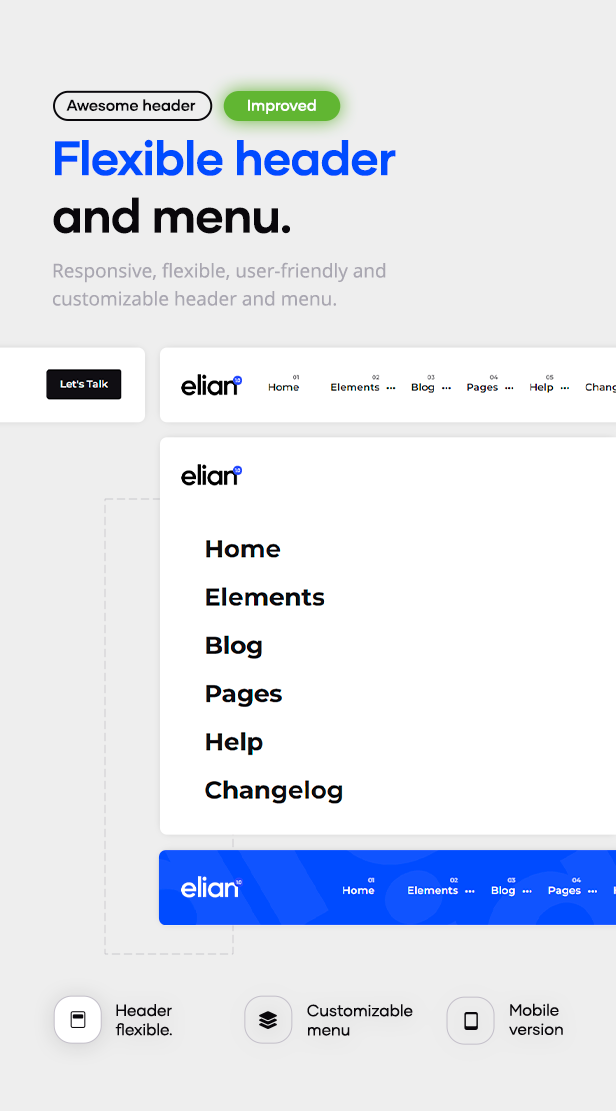Click the Let's Talk button
This screenshot has height=1111, width=616.
[x=83, y=384]
